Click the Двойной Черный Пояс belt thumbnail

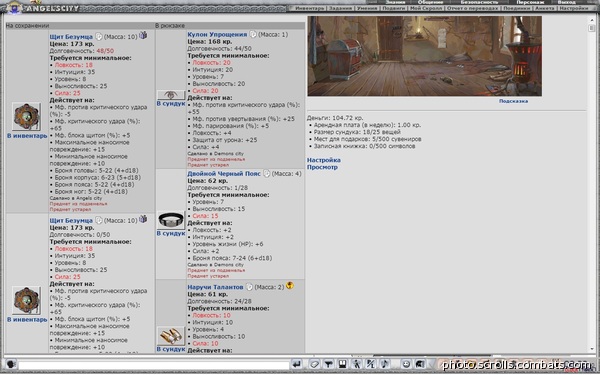click(x=171, y=220)
